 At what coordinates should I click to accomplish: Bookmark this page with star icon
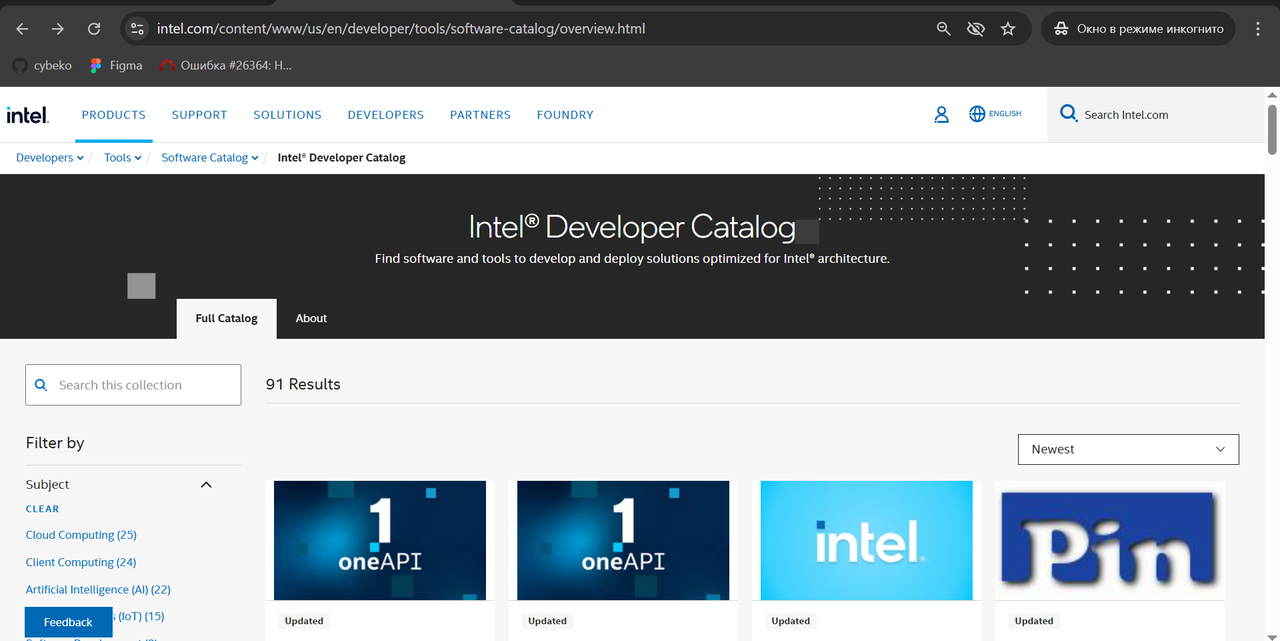pyautogui.click(x=1008, y=29)
